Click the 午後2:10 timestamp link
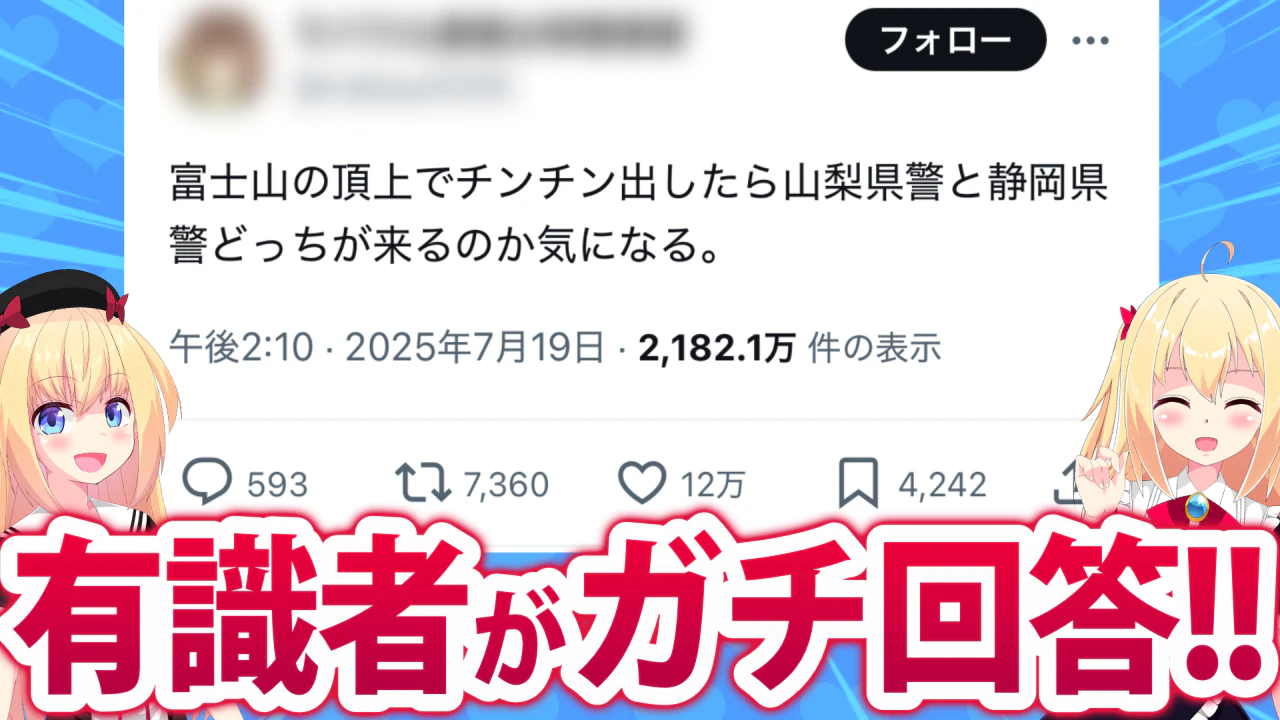Image resolution: width=1280 pixels, height=720 pixels. pos(241,348)
